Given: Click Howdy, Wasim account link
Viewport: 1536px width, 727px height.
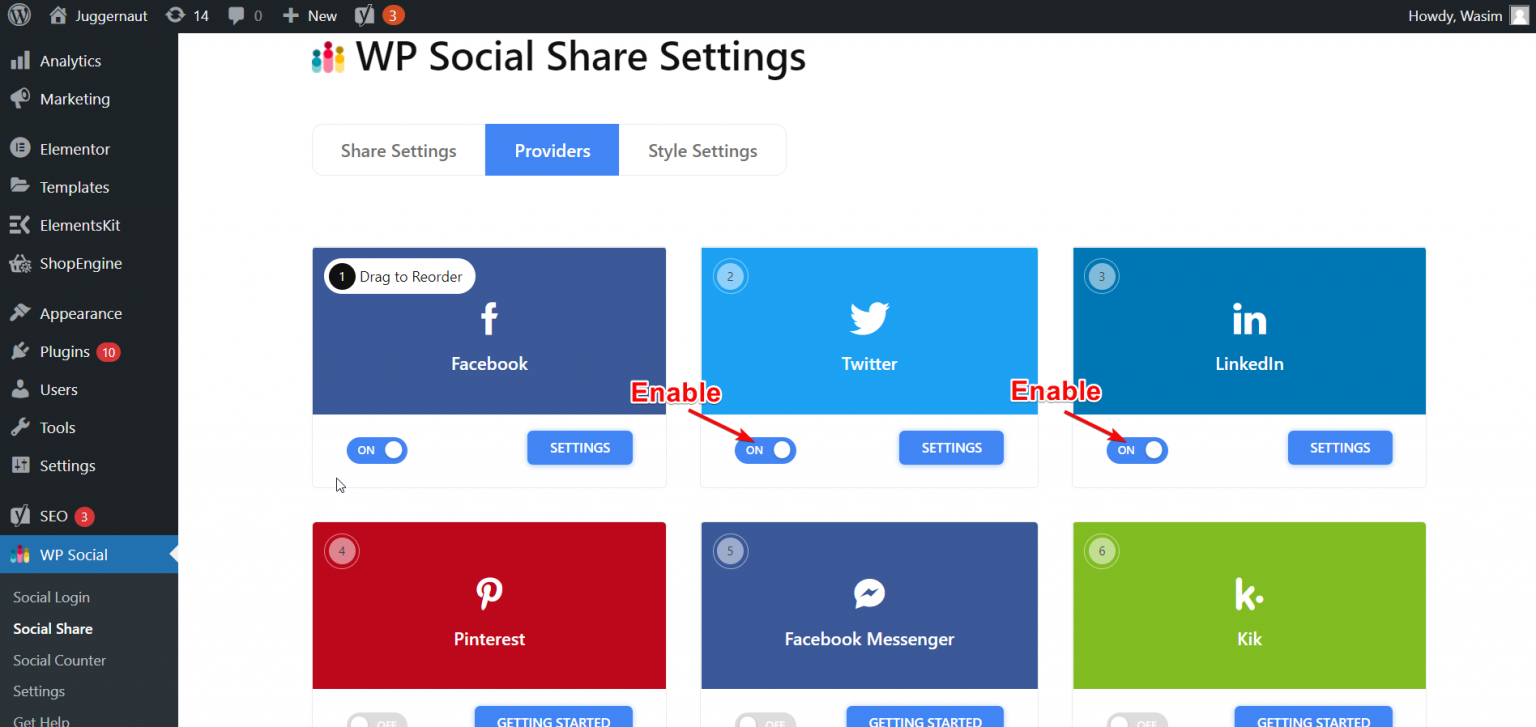Looking at the screenshot, I should point(1455,15).
